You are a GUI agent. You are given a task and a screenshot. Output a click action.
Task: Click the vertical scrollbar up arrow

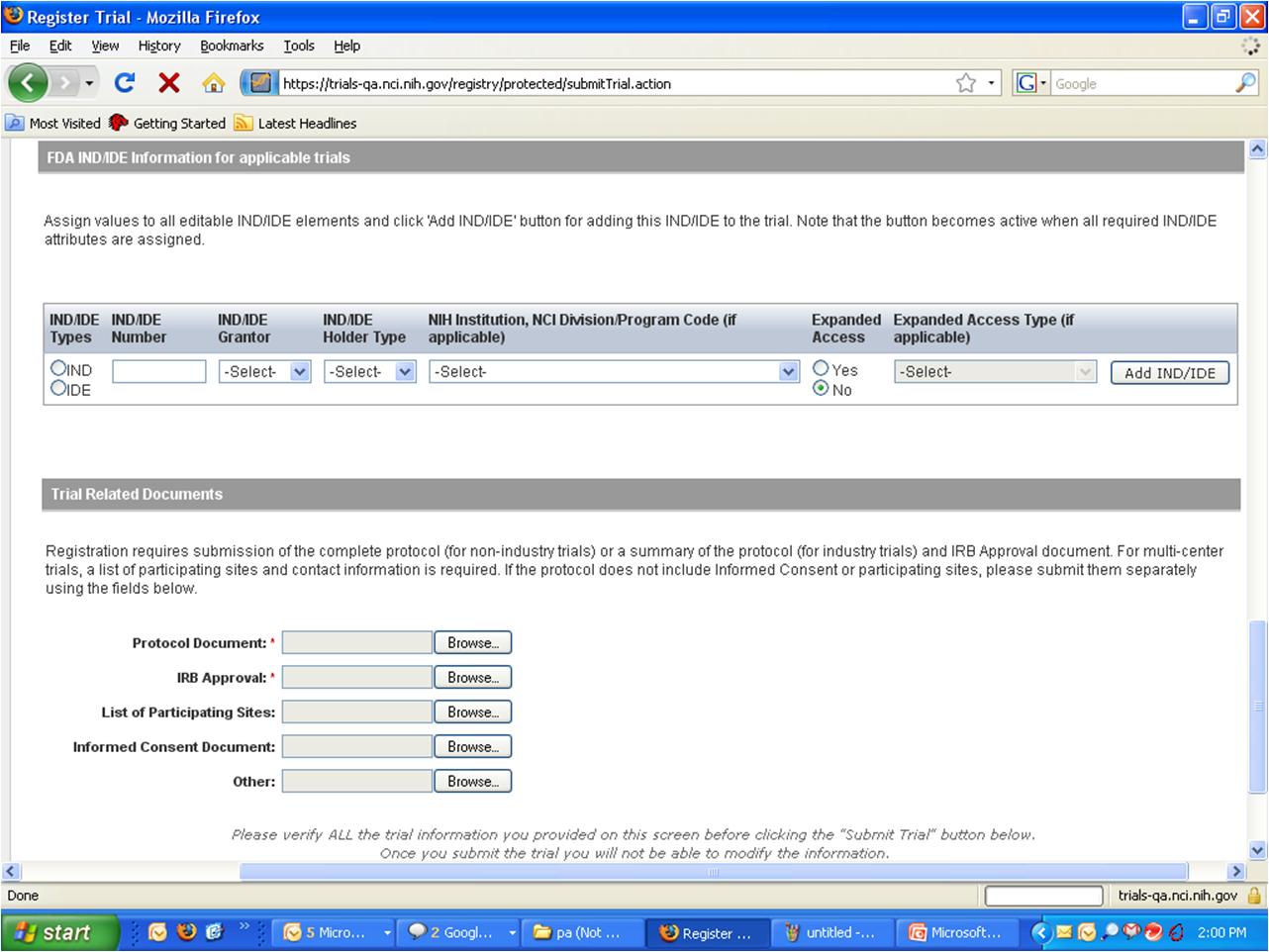tap(1258, 149)
